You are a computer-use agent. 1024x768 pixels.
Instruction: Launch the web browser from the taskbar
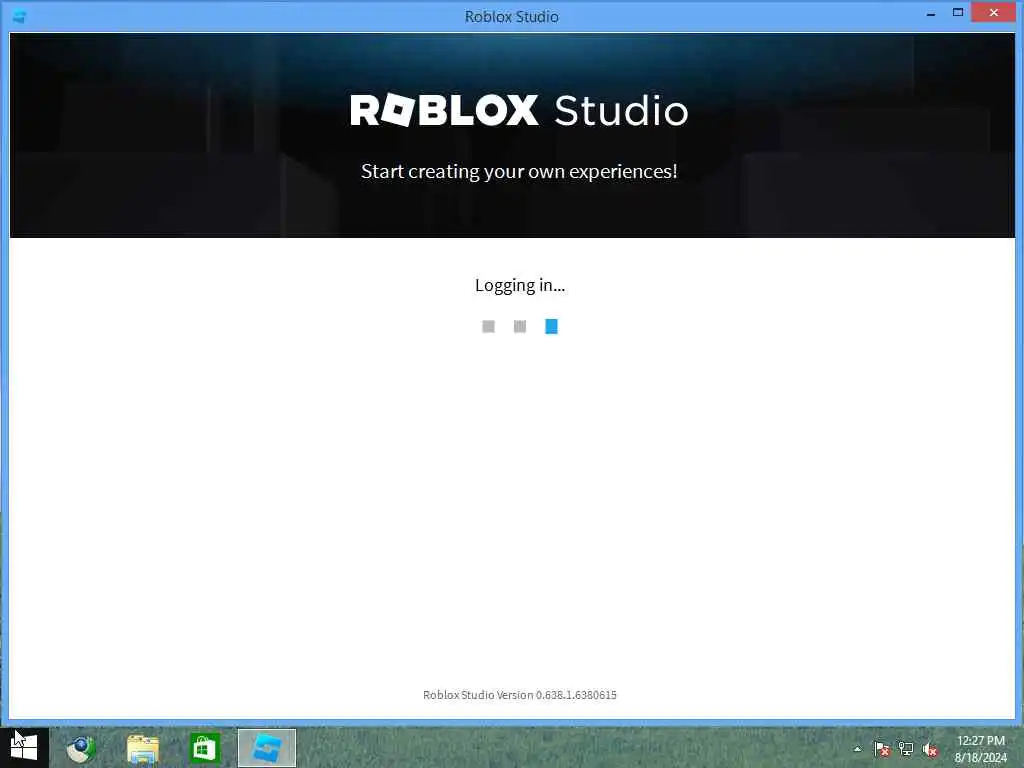pos(81,748)
